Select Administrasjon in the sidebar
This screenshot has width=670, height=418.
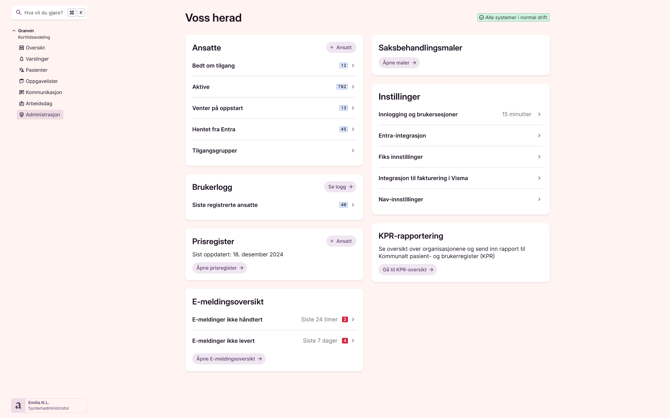click(41, 115)
